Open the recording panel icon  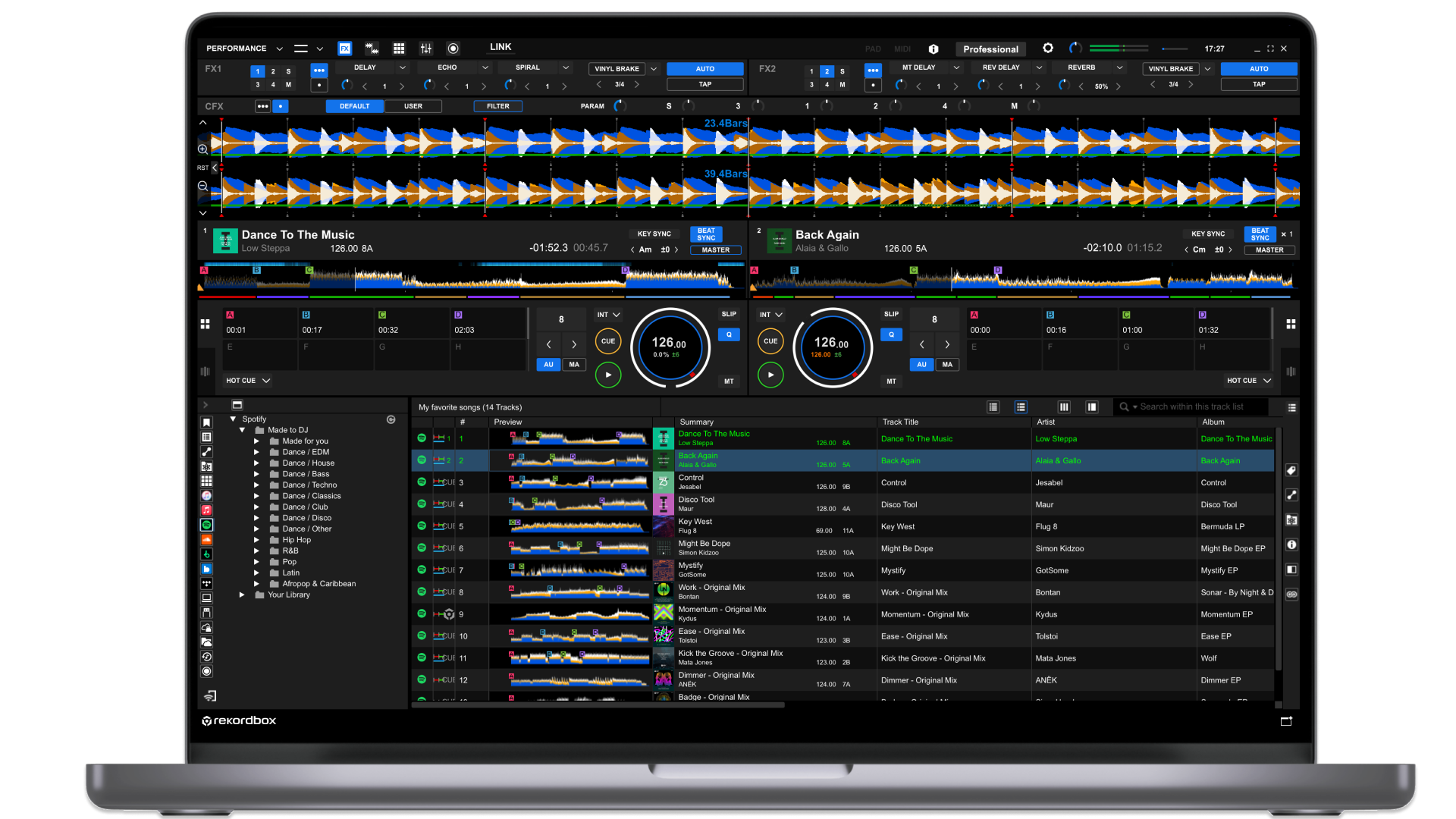point(453,49)
